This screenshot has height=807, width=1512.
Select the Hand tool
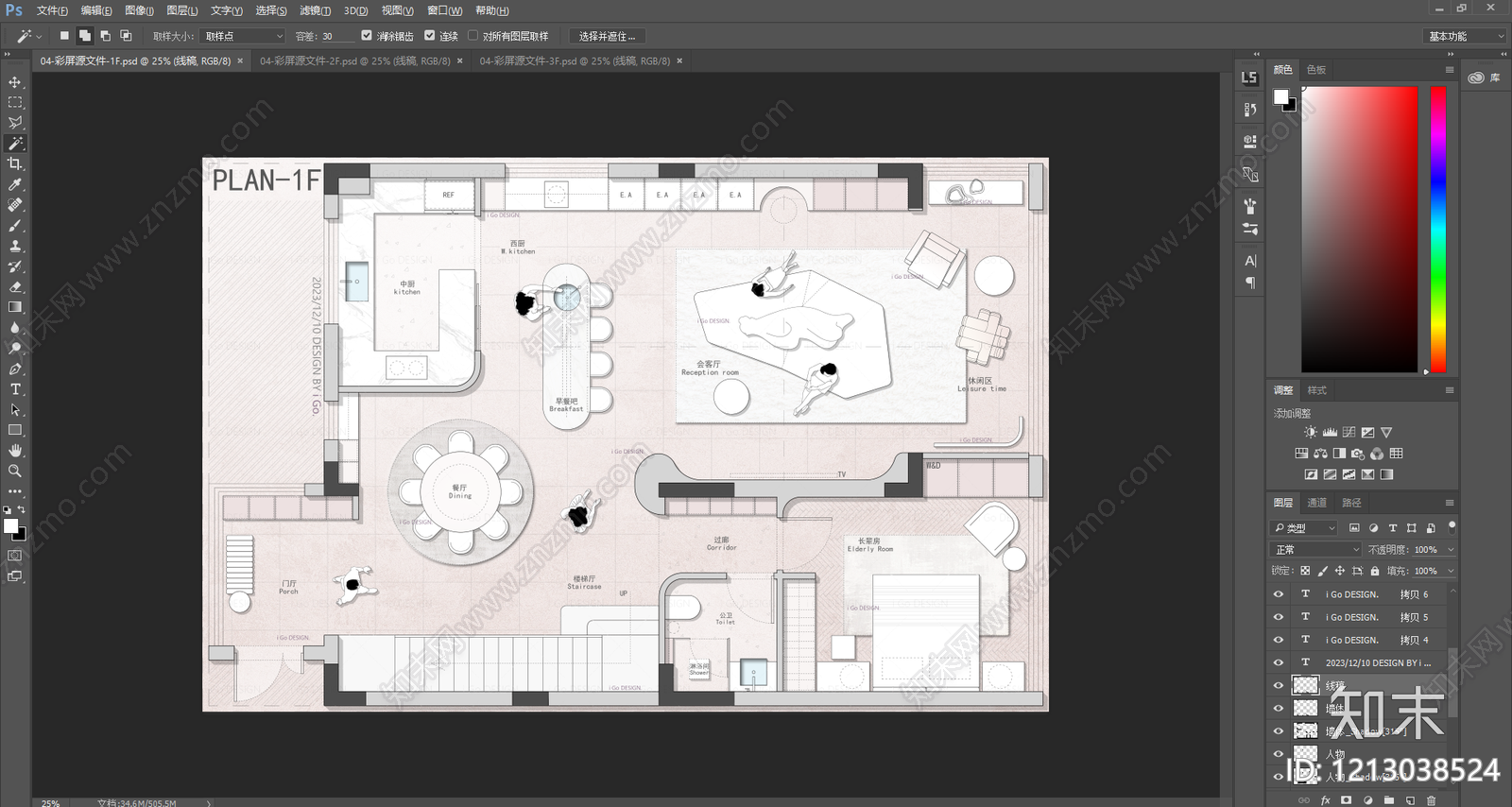15,451
